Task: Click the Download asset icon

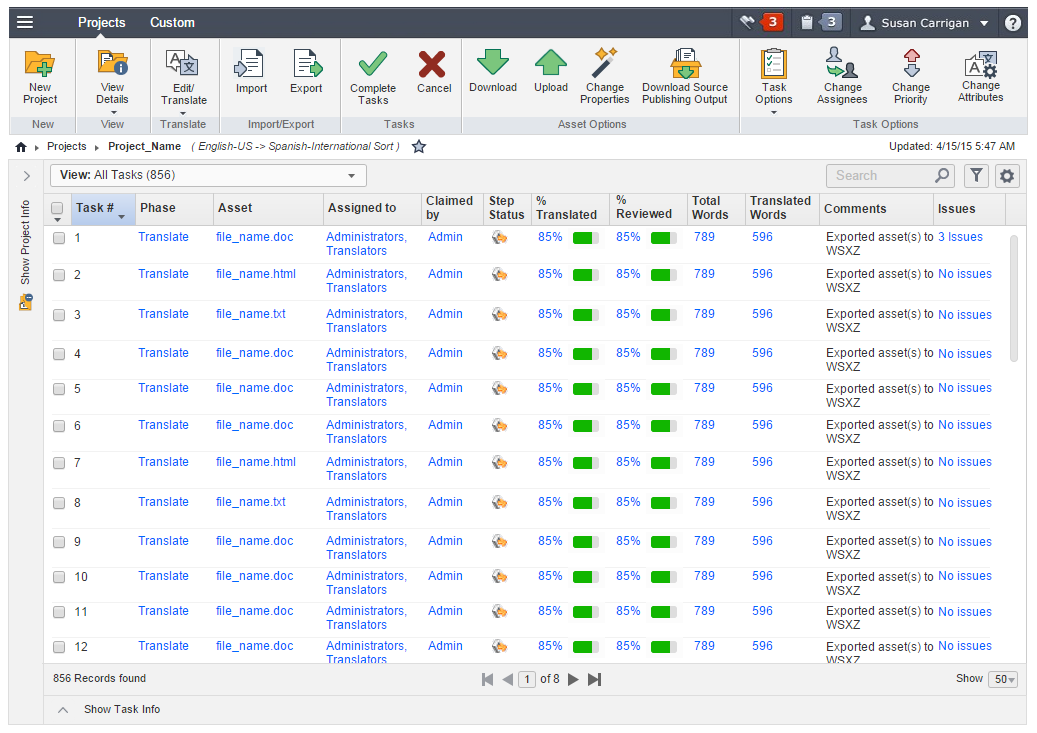Action: pyautogui.click(x=492, y=63)
